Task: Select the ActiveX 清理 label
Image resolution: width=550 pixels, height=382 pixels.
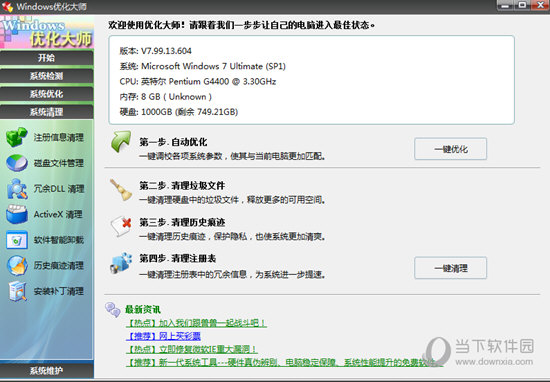Action: coord(58,214)
